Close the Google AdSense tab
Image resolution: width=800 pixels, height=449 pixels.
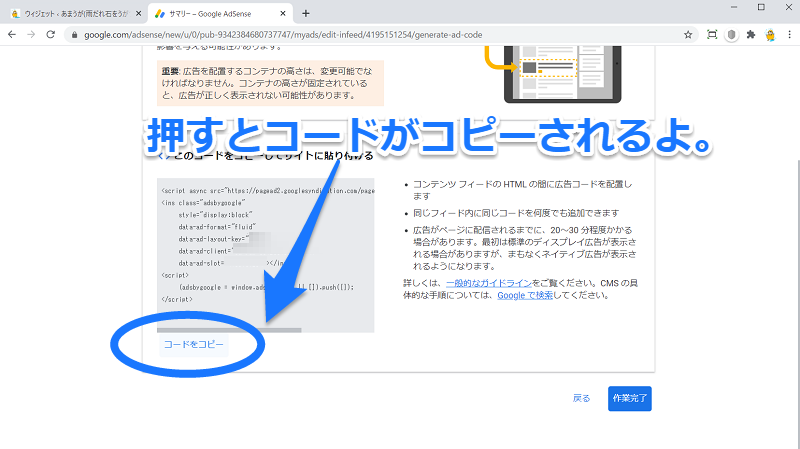pos(284,13)
